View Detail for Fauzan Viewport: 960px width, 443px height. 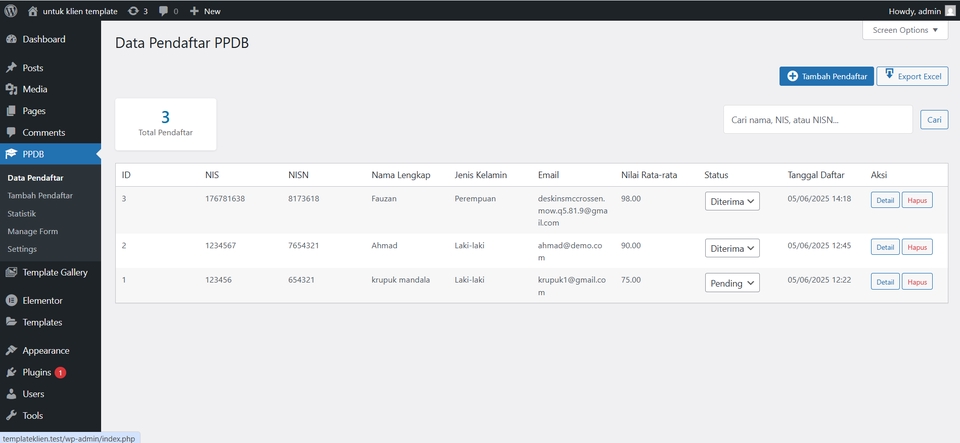tap(885, 200)
